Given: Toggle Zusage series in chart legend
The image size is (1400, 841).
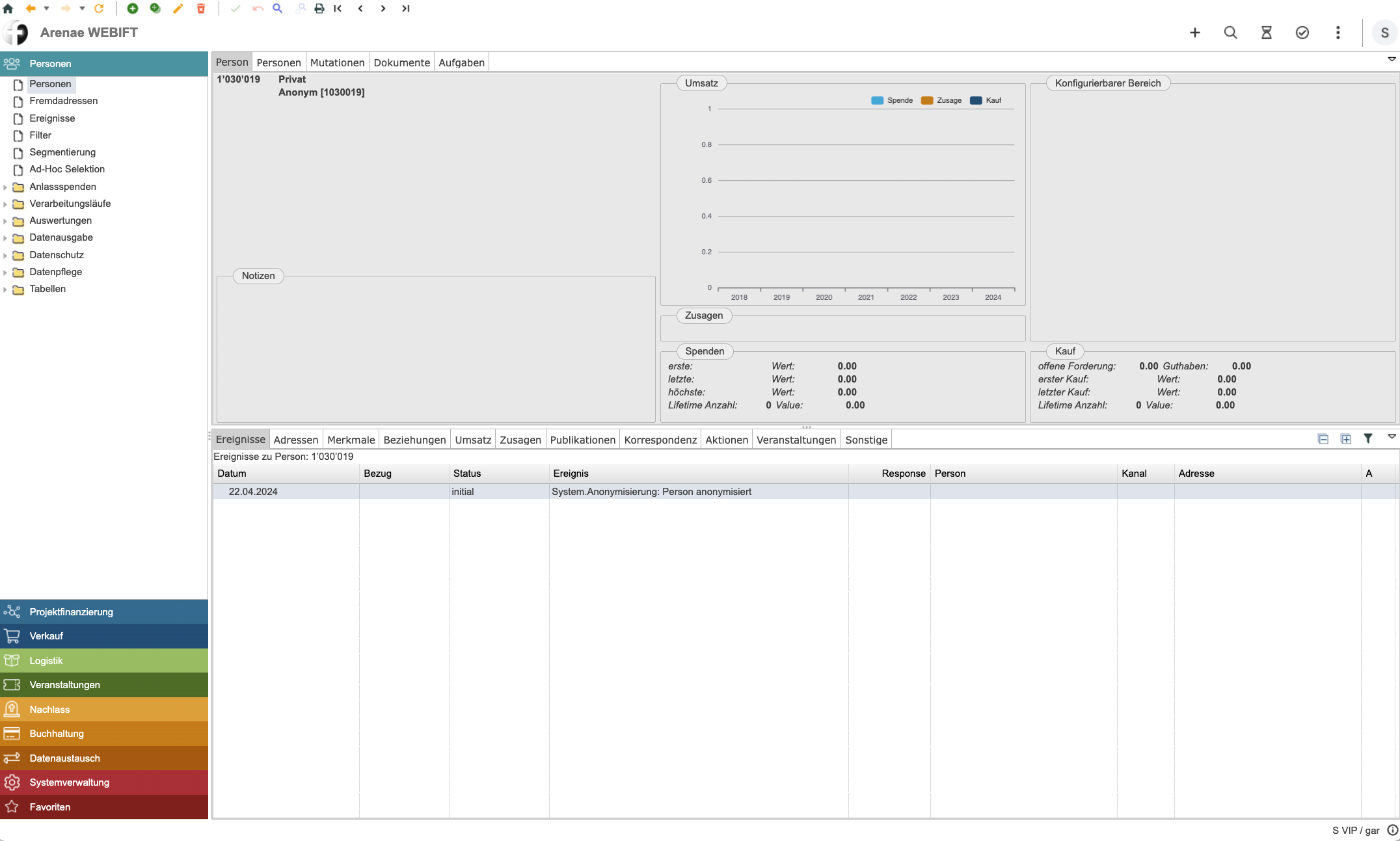Looking at the screenshot, I should [941, 100].
